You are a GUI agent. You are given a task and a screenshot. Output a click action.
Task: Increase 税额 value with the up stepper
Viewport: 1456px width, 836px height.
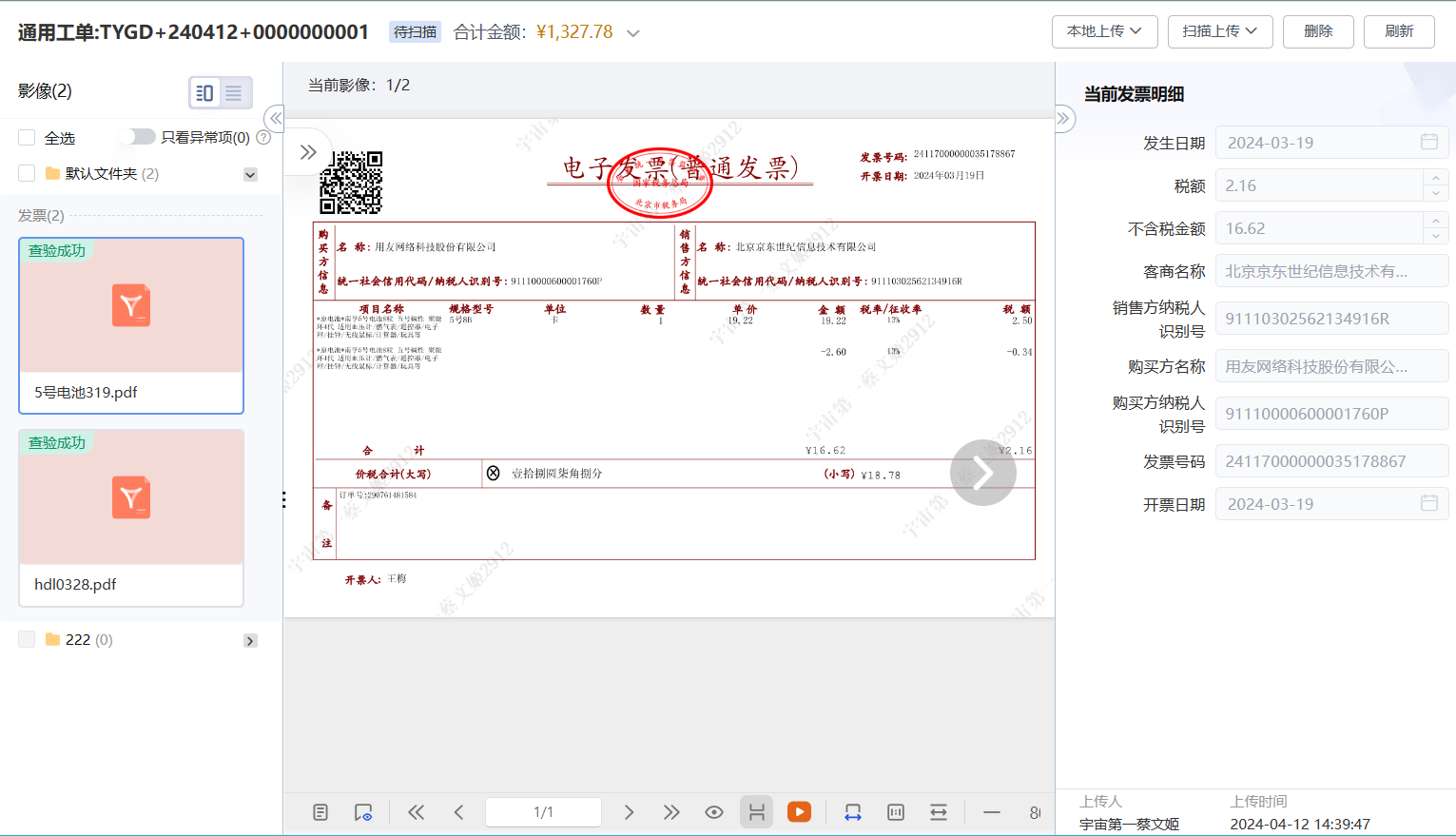pos(1435,178)
